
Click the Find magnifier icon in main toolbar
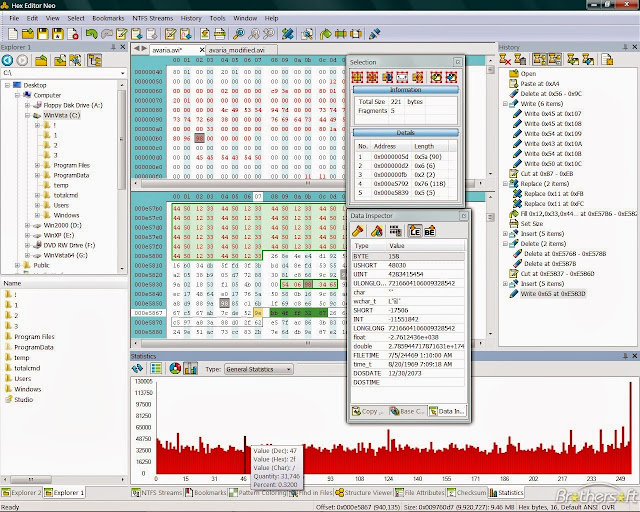point(238,33)
